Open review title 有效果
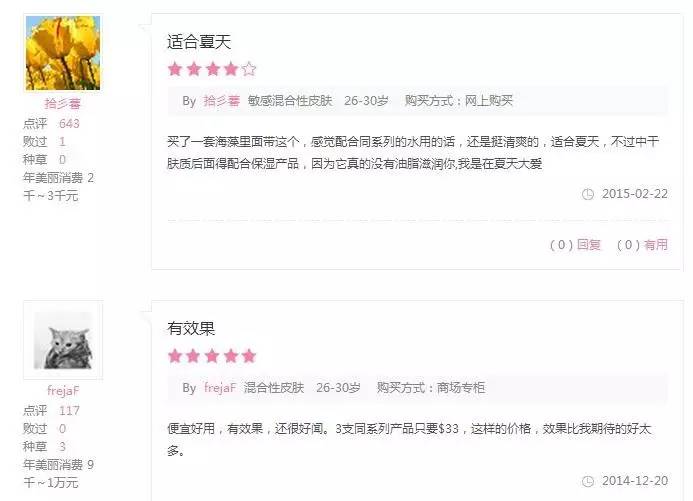 click(191, 328)
